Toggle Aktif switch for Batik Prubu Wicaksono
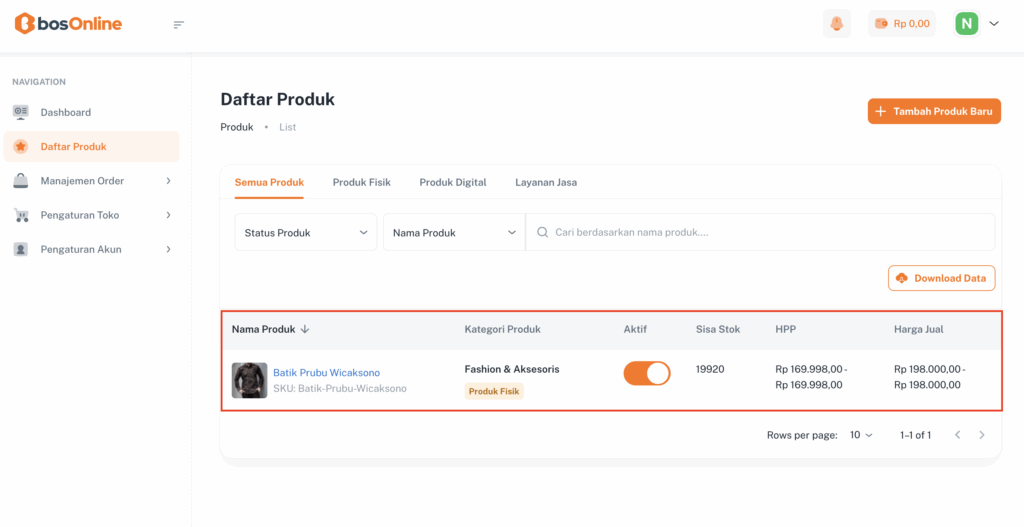The width and height of the screenshot is (1024, 527). [x=647, y=373]
